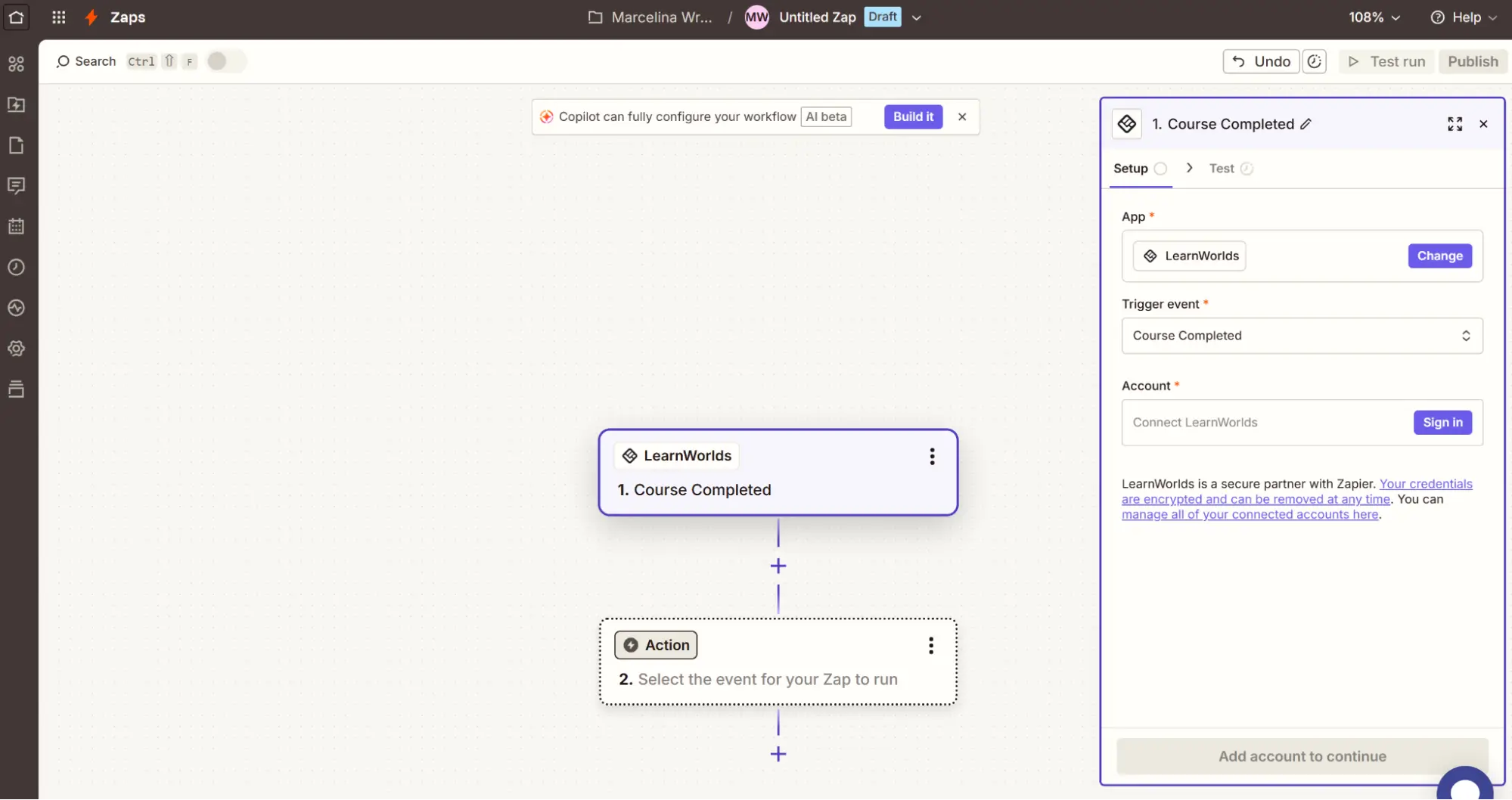This screenshot has width=1512, height=800.
Task: Open LearnWorlds step three-dot menu
Action: 932,456
